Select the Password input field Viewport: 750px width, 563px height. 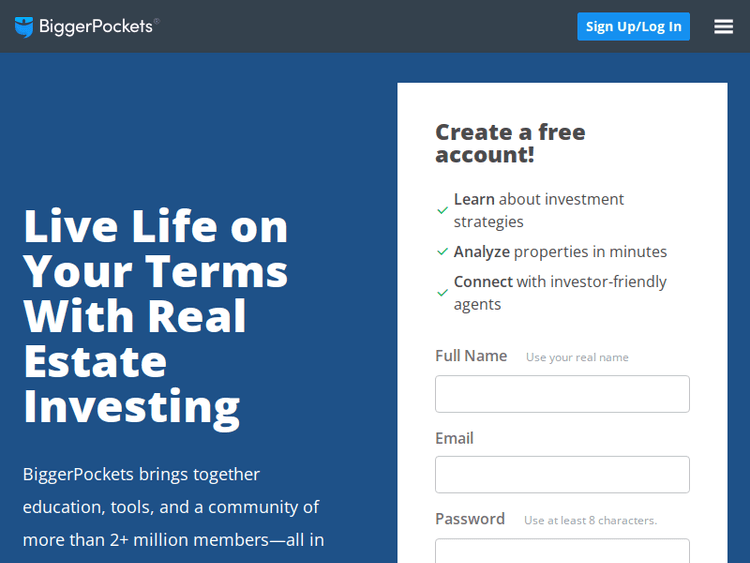[x=562, y=551]
